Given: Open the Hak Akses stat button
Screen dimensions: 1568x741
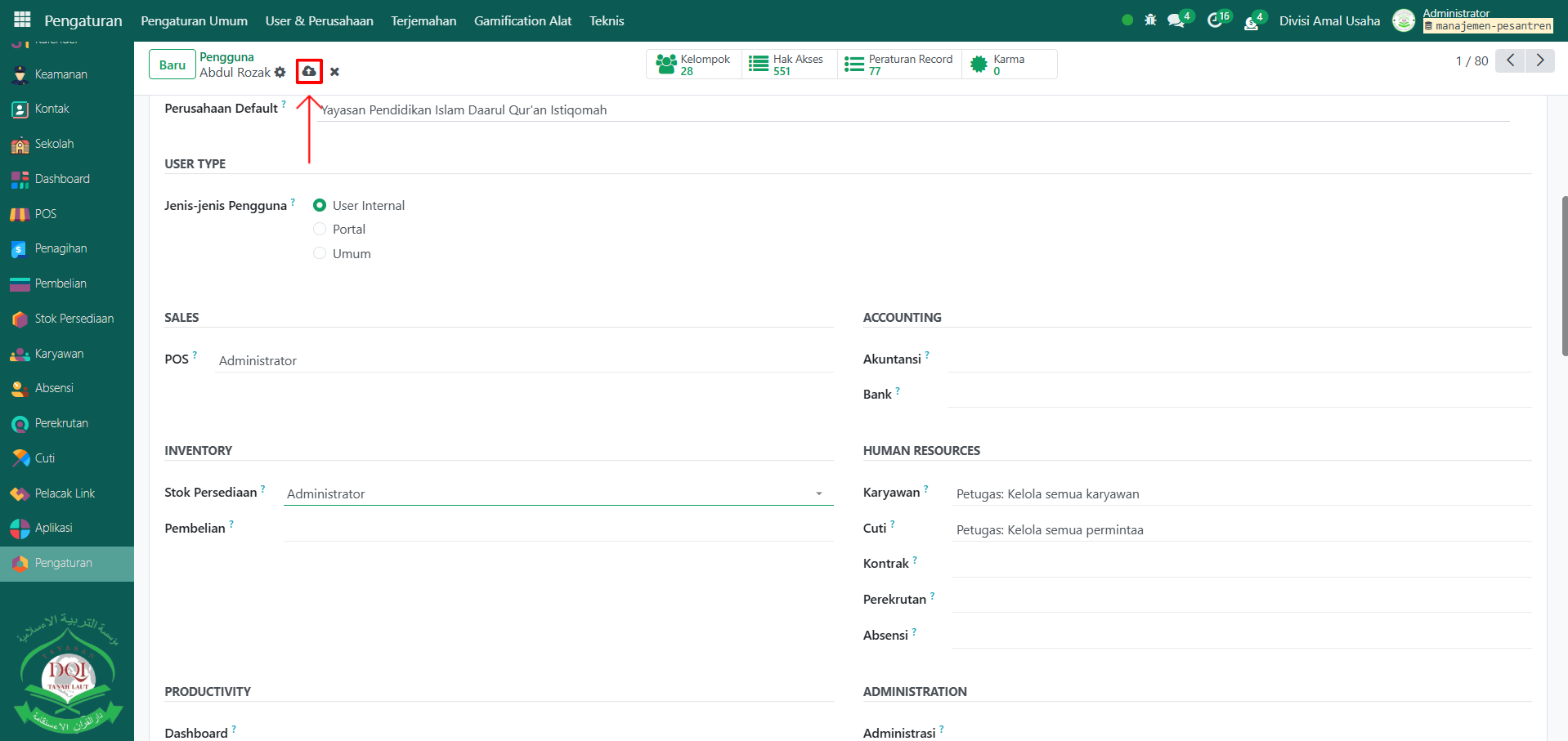Looking at the screenshot, I should [x=789, y=65].
